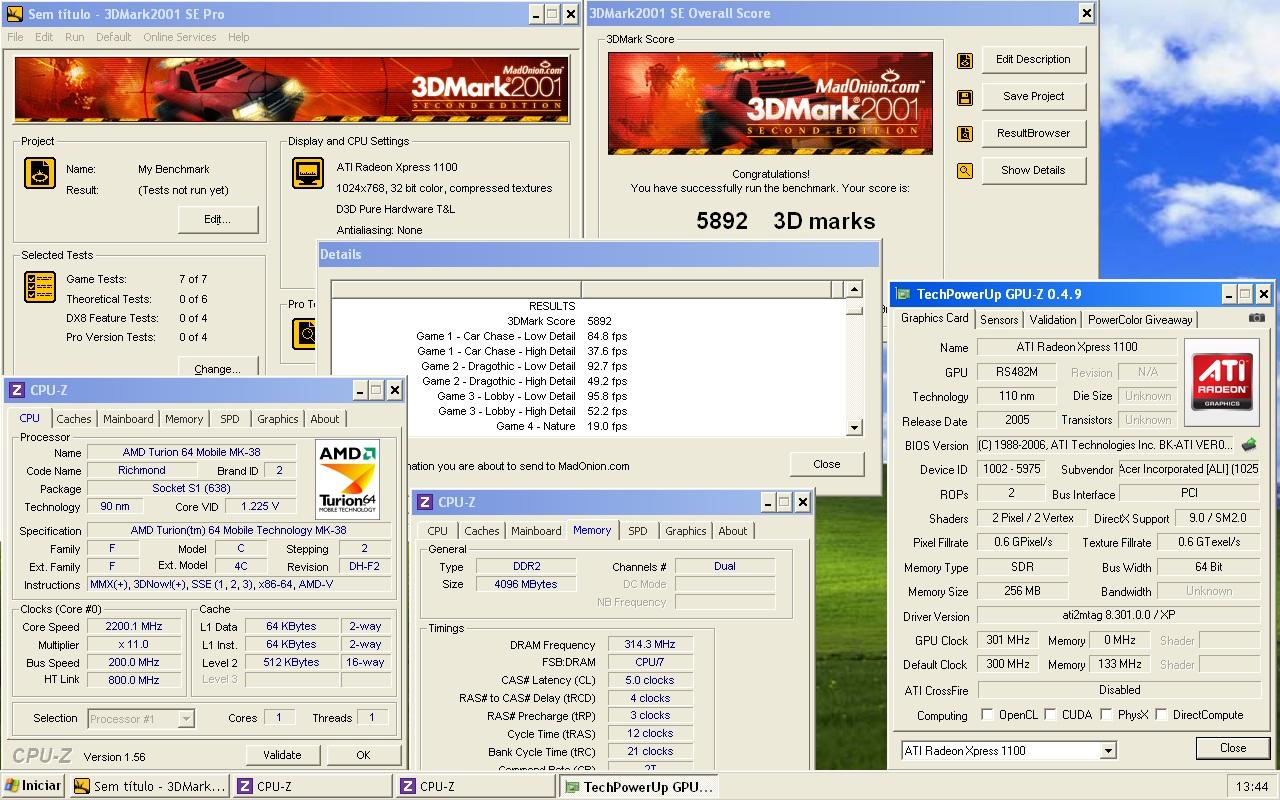
Task: Open the ATI Radeon Xpress 1100 card dropdown
Action: pos(1108,751)
